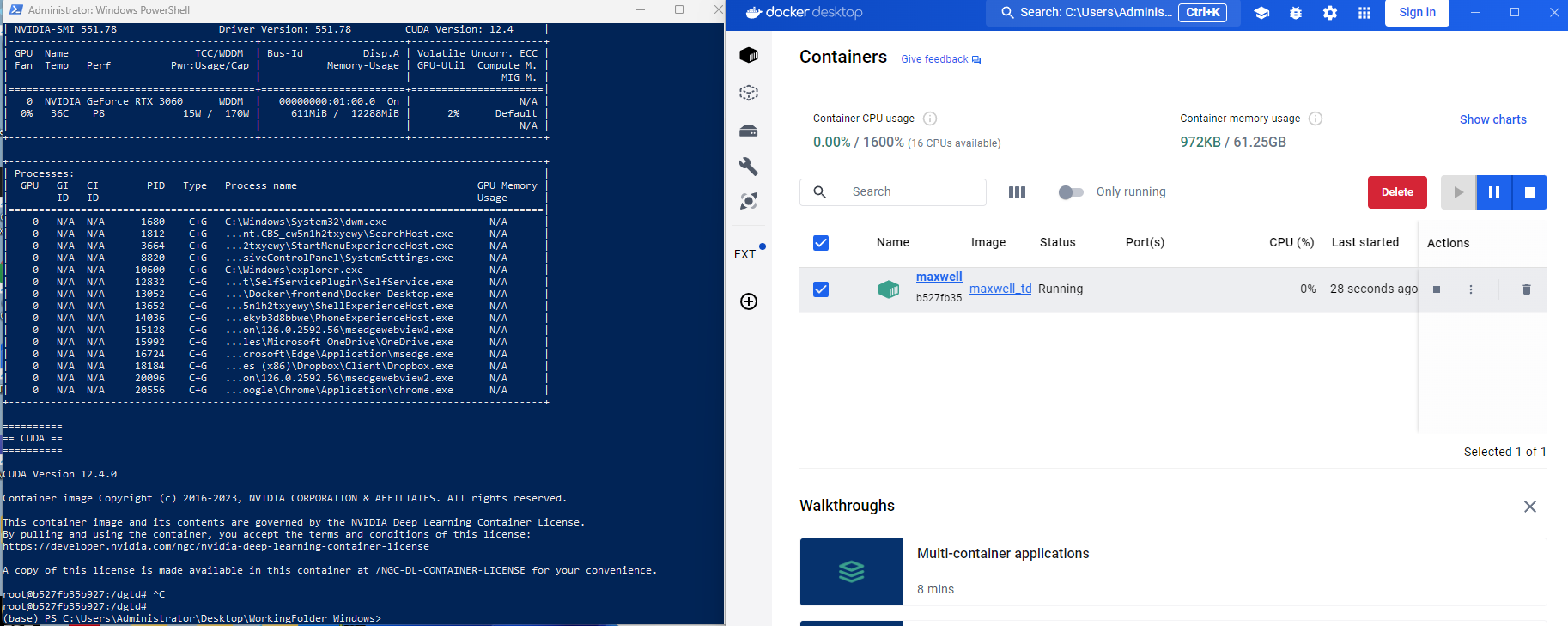
Task: Click Sign in button
Action: point(1417,13)
